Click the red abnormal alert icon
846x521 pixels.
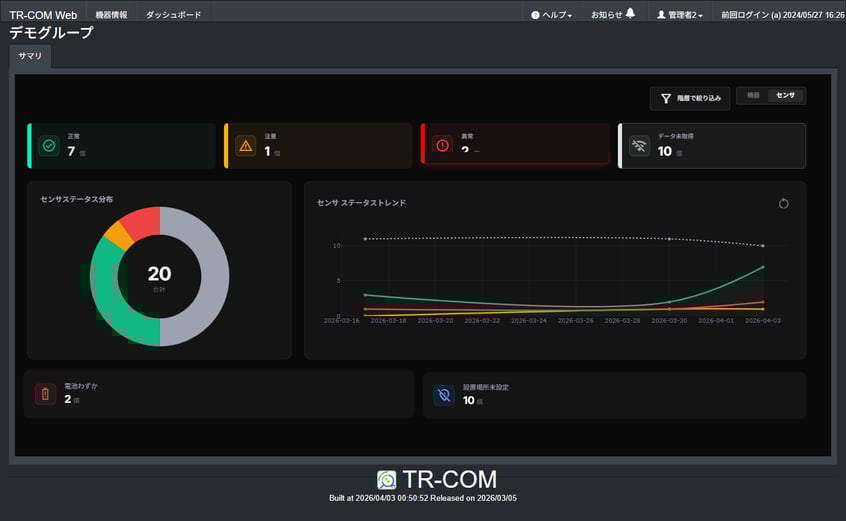tap(443, 146)
